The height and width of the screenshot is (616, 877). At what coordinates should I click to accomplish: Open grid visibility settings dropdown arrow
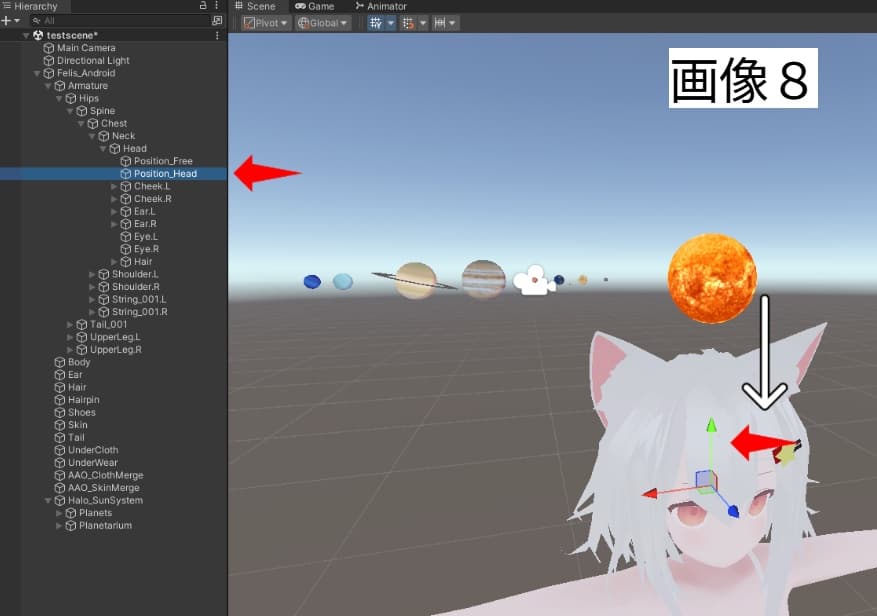391,23
